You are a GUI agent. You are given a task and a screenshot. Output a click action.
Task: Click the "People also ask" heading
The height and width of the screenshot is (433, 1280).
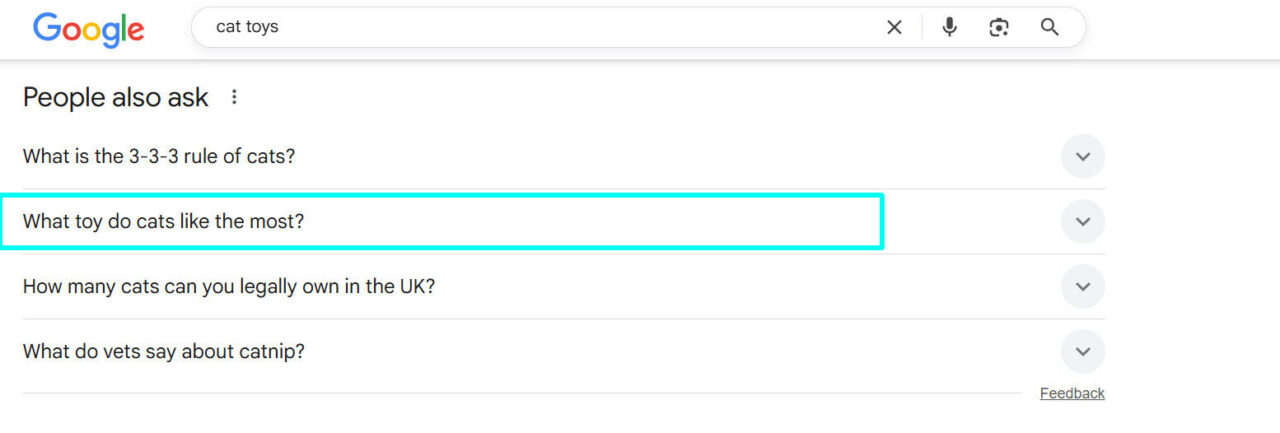116,98
